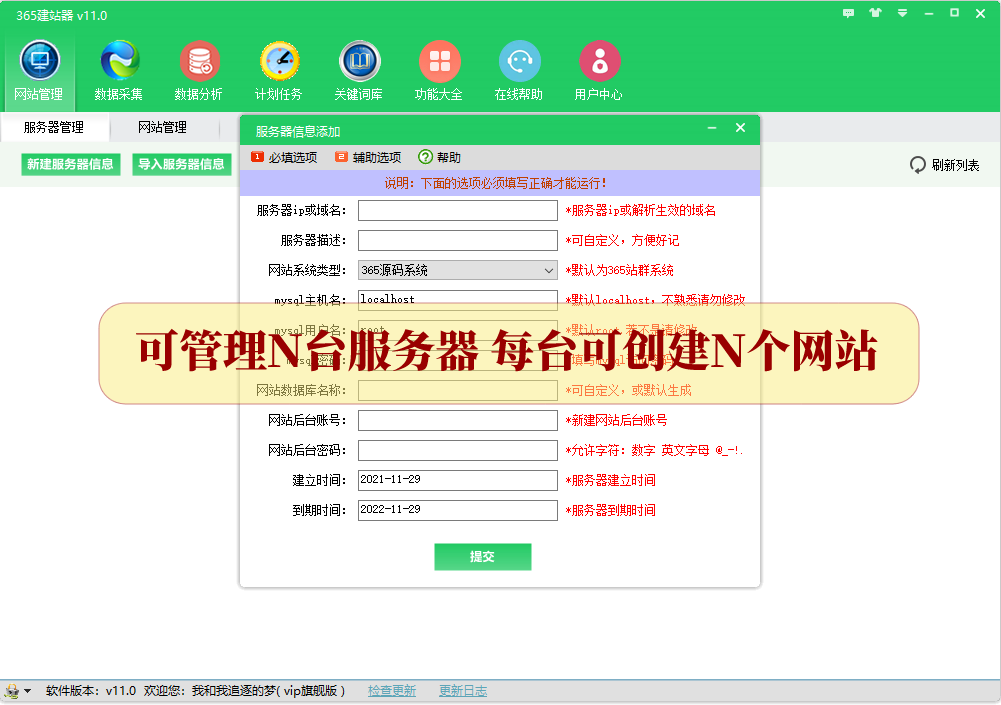Focus the mysql主机名 localhost field
Screen dimensions: 1001x705
coord(458,299)
